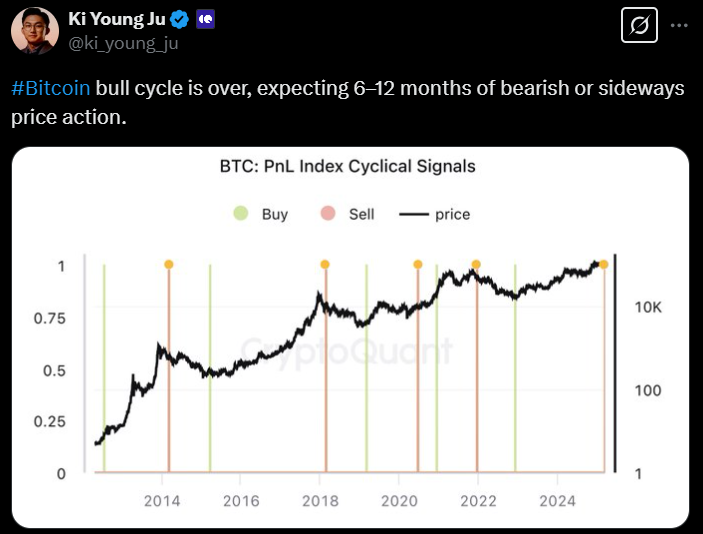703x534 pixels.
Task: Click the 2016 label on the x-axis
Action: (240, 500)
